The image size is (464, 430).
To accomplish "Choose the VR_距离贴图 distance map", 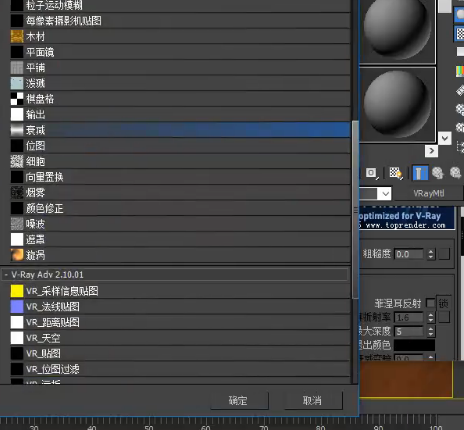I will 180,322.
